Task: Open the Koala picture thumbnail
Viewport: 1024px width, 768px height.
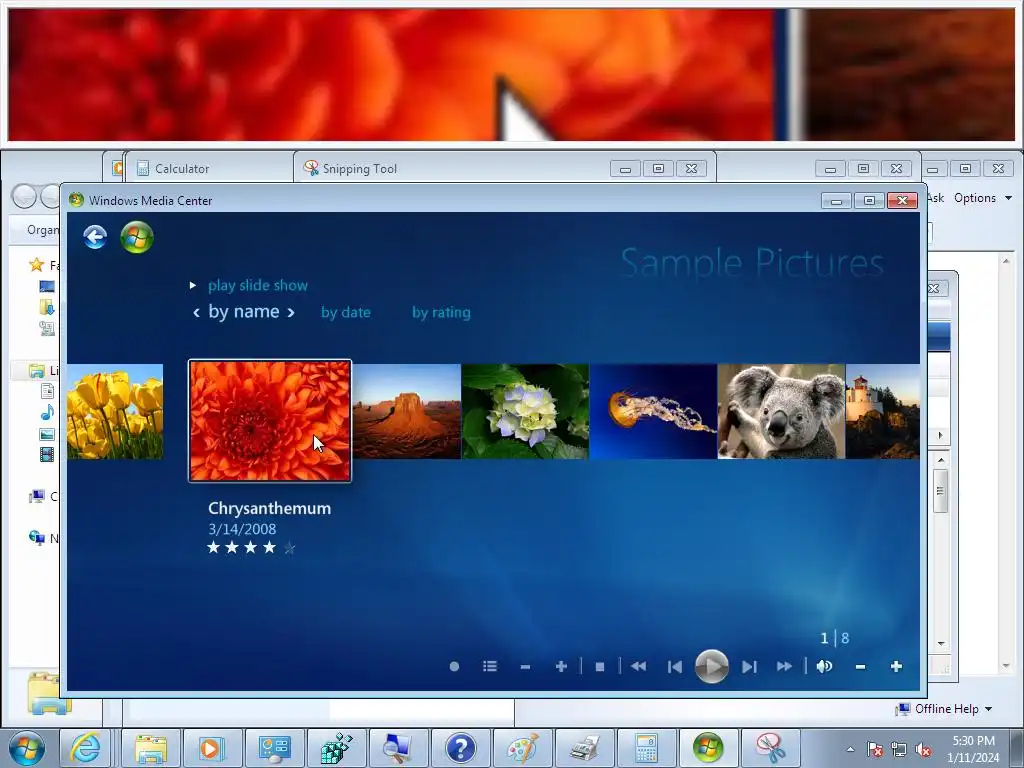Action: (781, 411)
